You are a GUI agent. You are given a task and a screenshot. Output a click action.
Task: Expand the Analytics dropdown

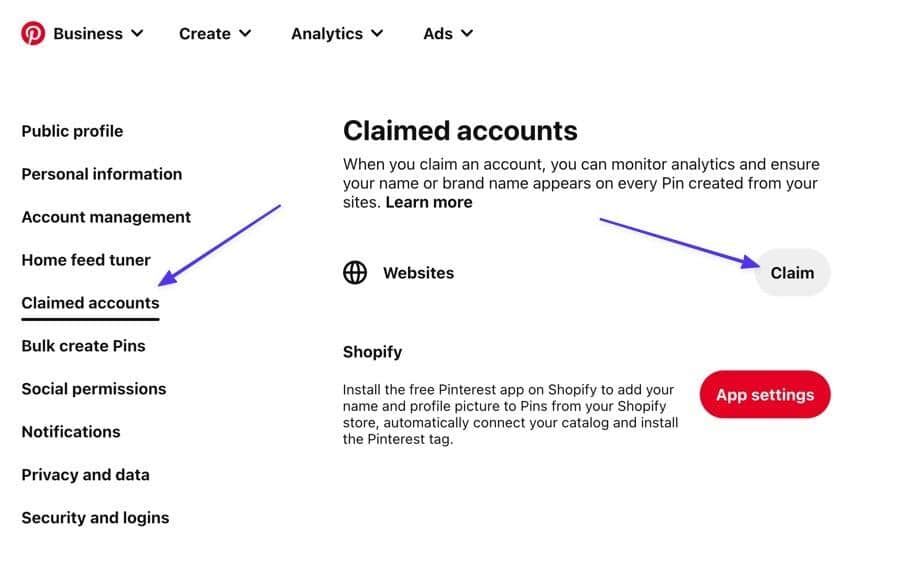point(337,33)
